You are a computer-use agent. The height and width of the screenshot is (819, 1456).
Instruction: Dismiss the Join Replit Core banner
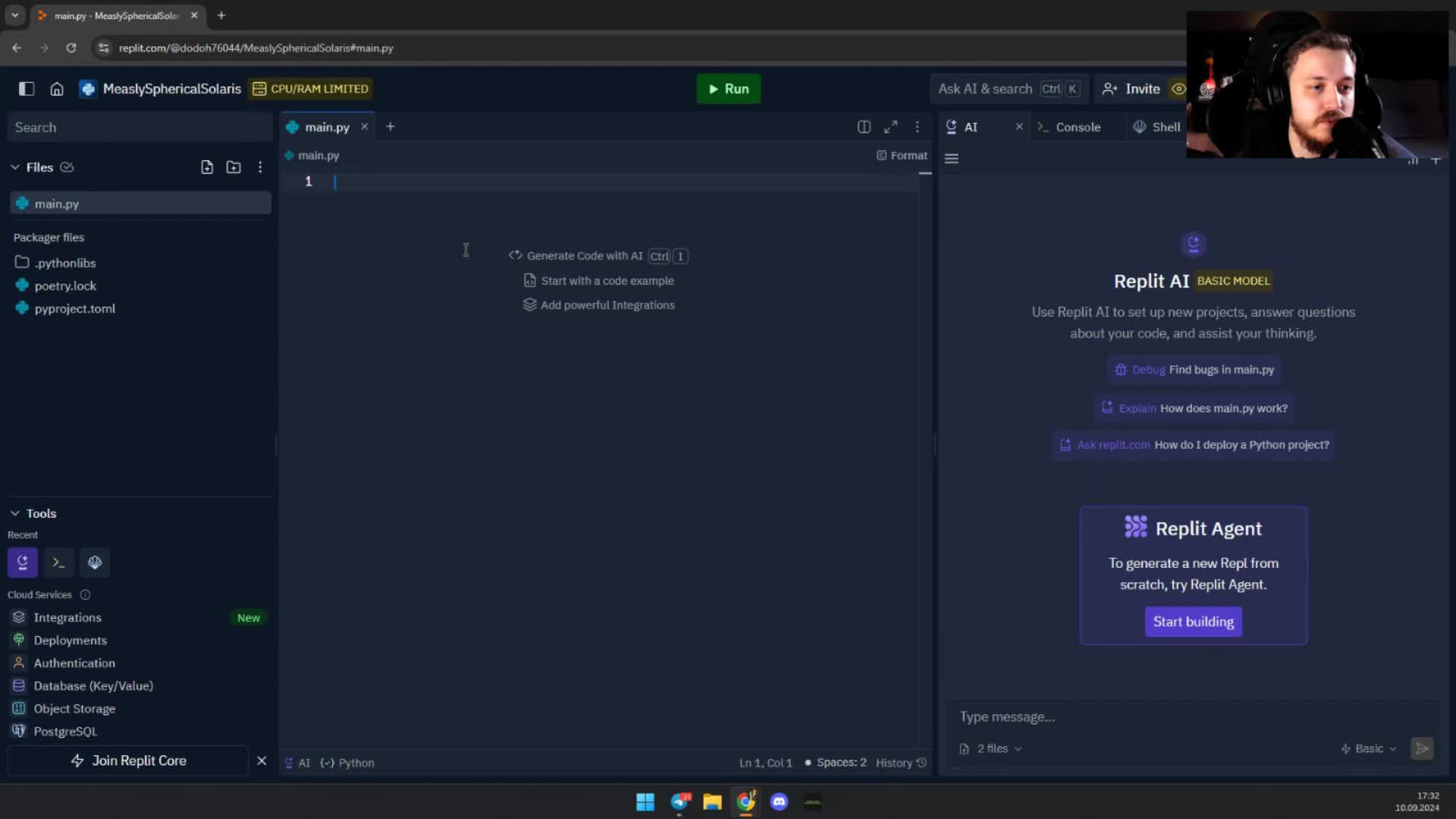click(262, 761)
